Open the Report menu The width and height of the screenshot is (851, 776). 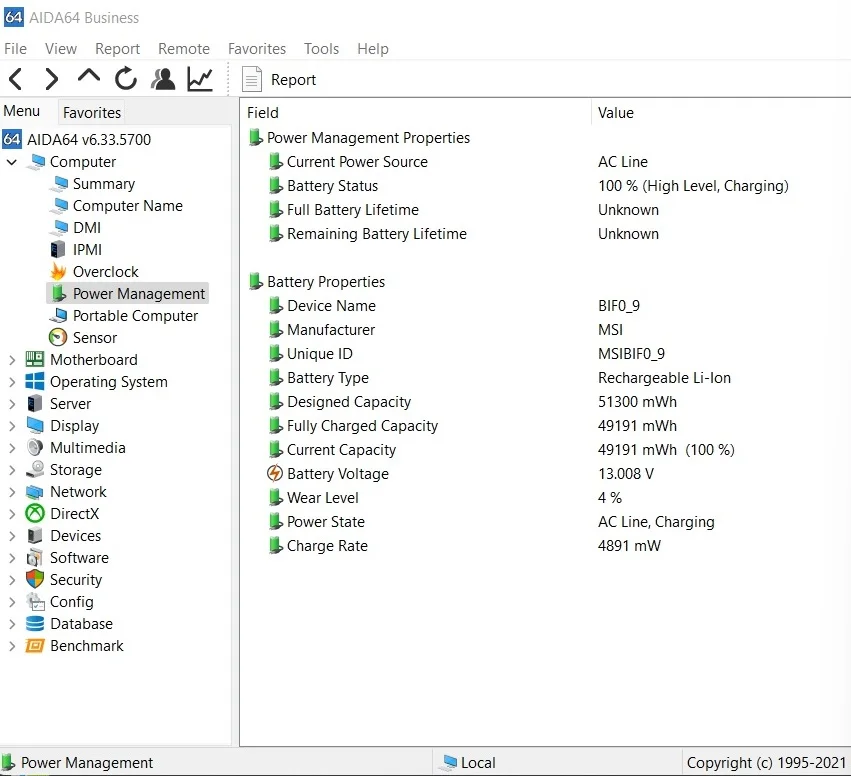(x=117, y=49)
